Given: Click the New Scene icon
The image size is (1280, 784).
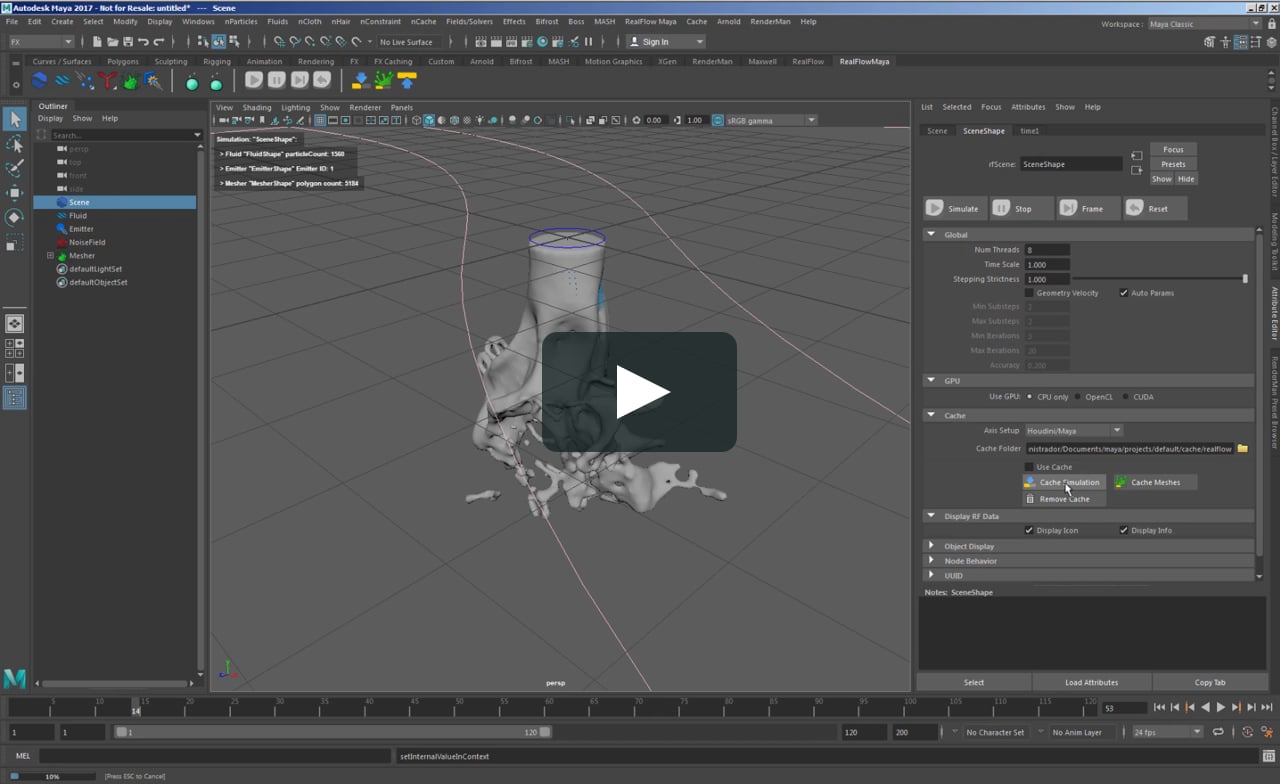Looking at the screenshot, I should pos(96,42).
